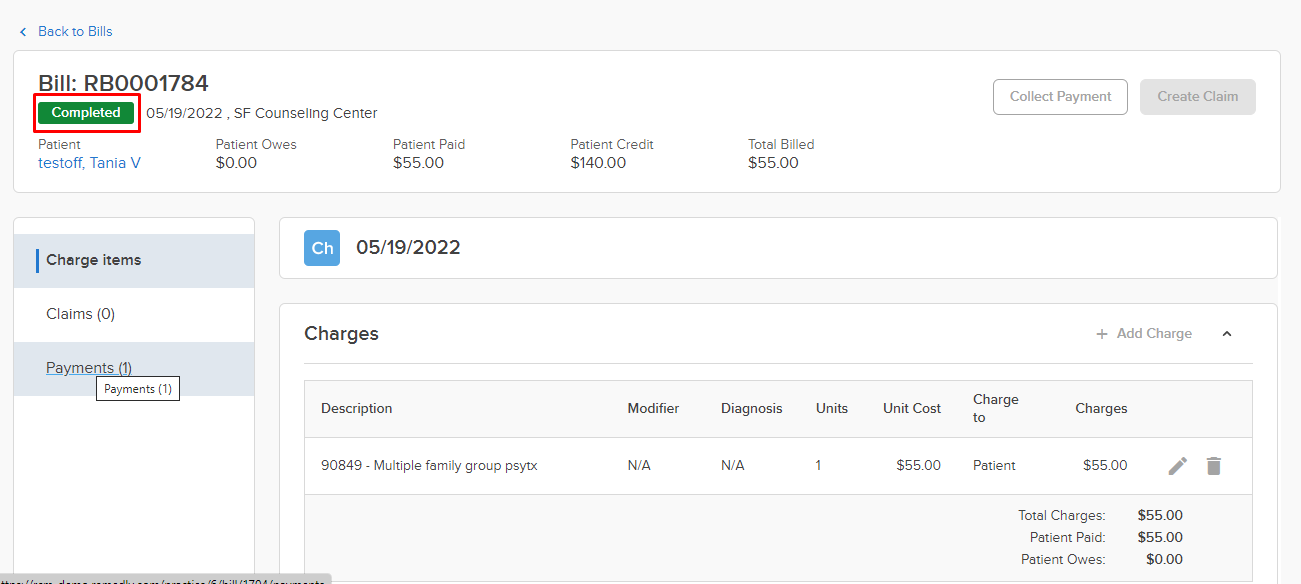This screenshot has width=1301, height=584.
Task: Click the plus icon beside Add Charge
Action: pos(1102,334)
